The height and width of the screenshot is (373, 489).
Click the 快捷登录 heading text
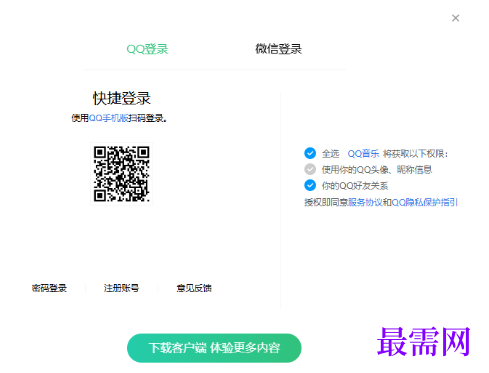click(x=122, y=98)
